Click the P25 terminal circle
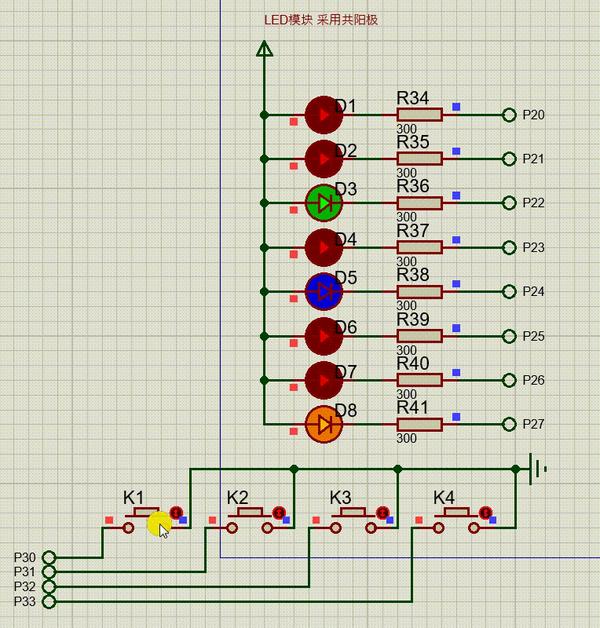The height and width of the screenshot is (628, 600). pos(509,336)
